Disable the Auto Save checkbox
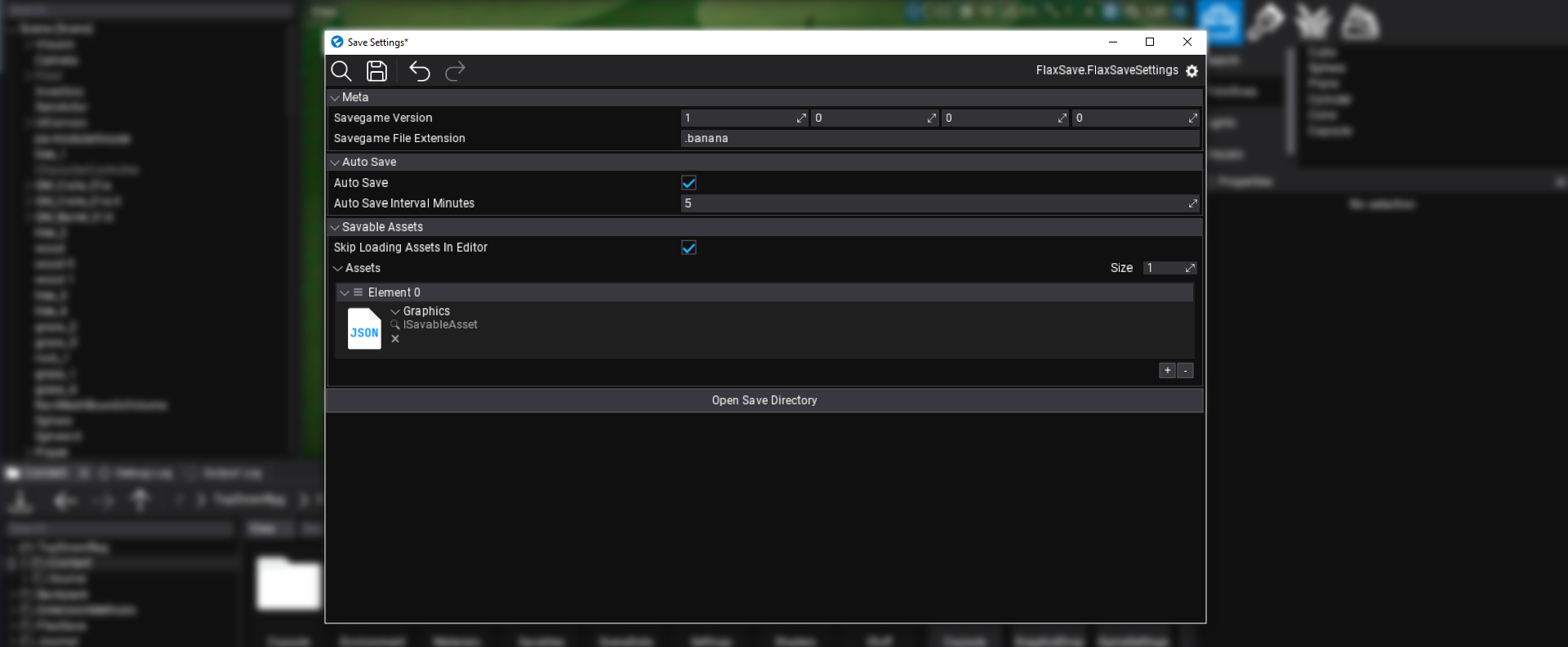1568x647 pixels. [688, 183]
